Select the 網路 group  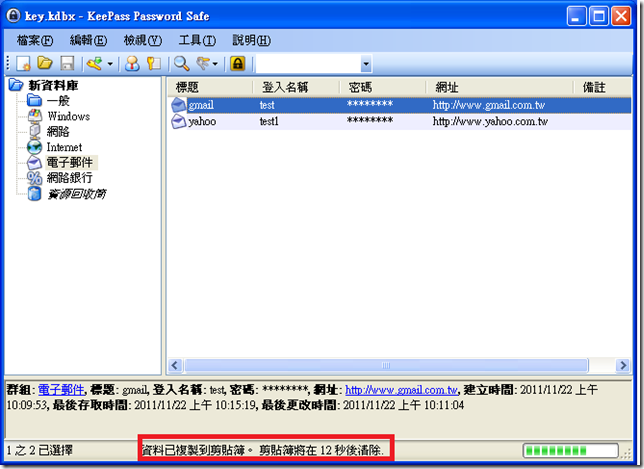(x=58, y=132)
